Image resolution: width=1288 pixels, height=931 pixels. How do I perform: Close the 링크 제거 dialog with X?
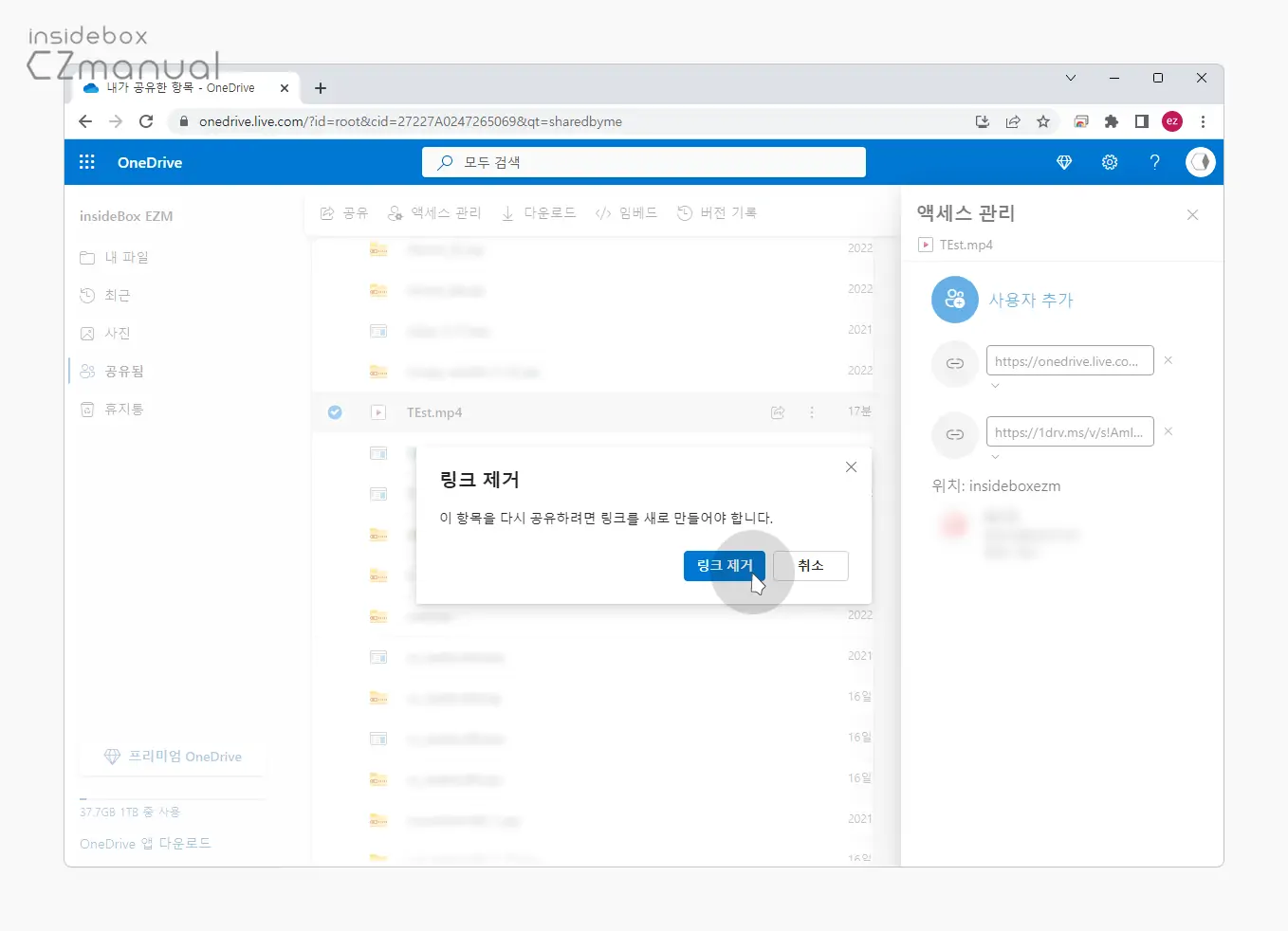click(851, 467)
